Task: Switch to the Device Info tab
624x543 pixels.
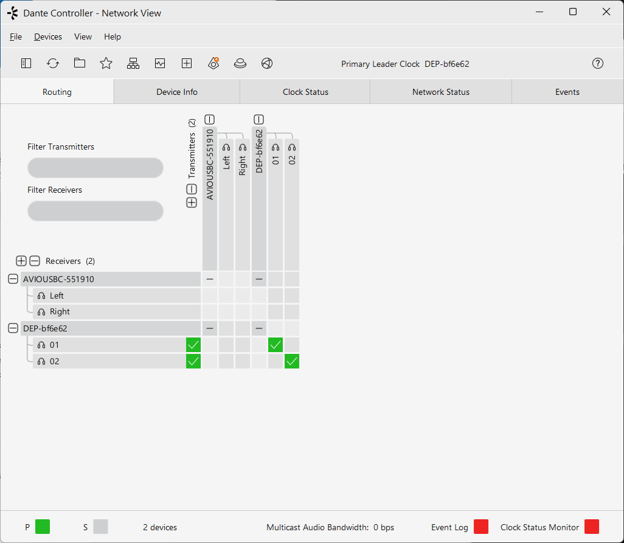Action: 177,92
